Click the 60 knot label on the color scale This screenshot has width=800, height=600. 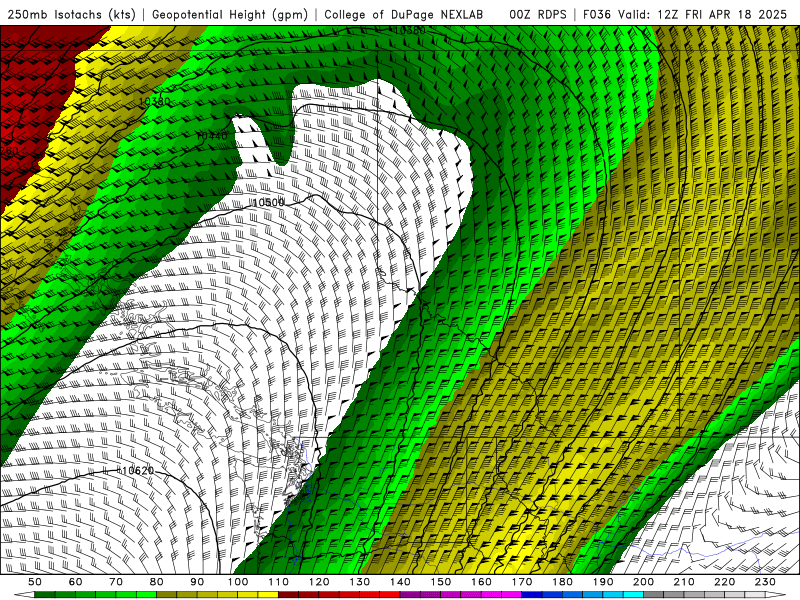coord(75,582)
